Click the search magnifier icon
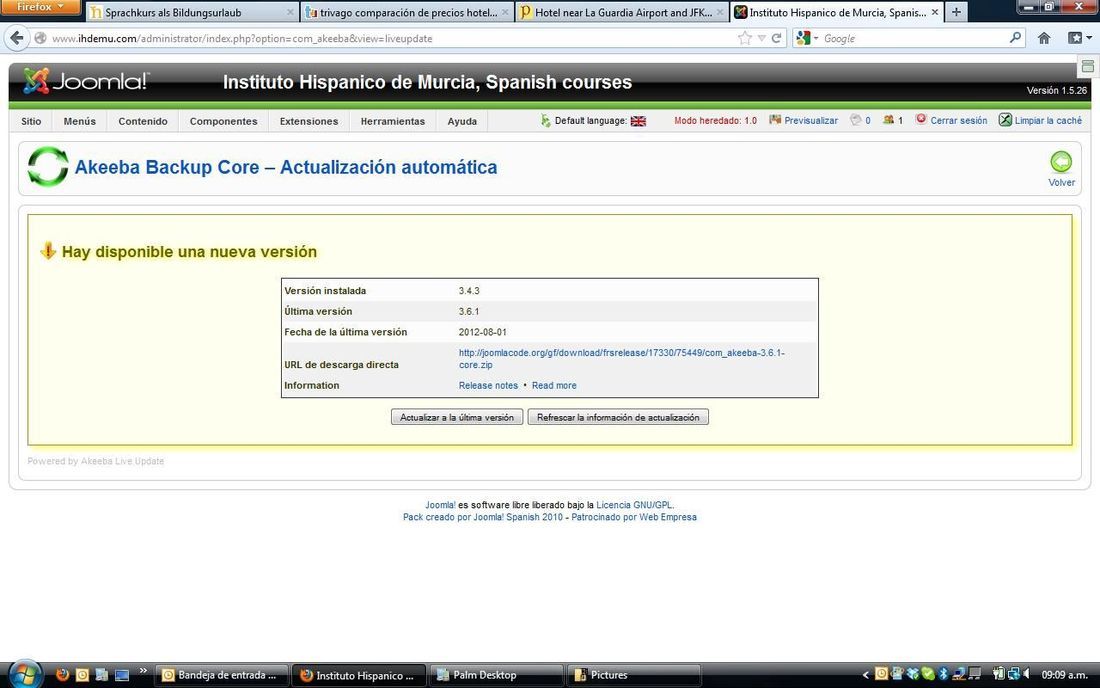The height and width of the screenshot is (688, 1100). point(1015,38)
